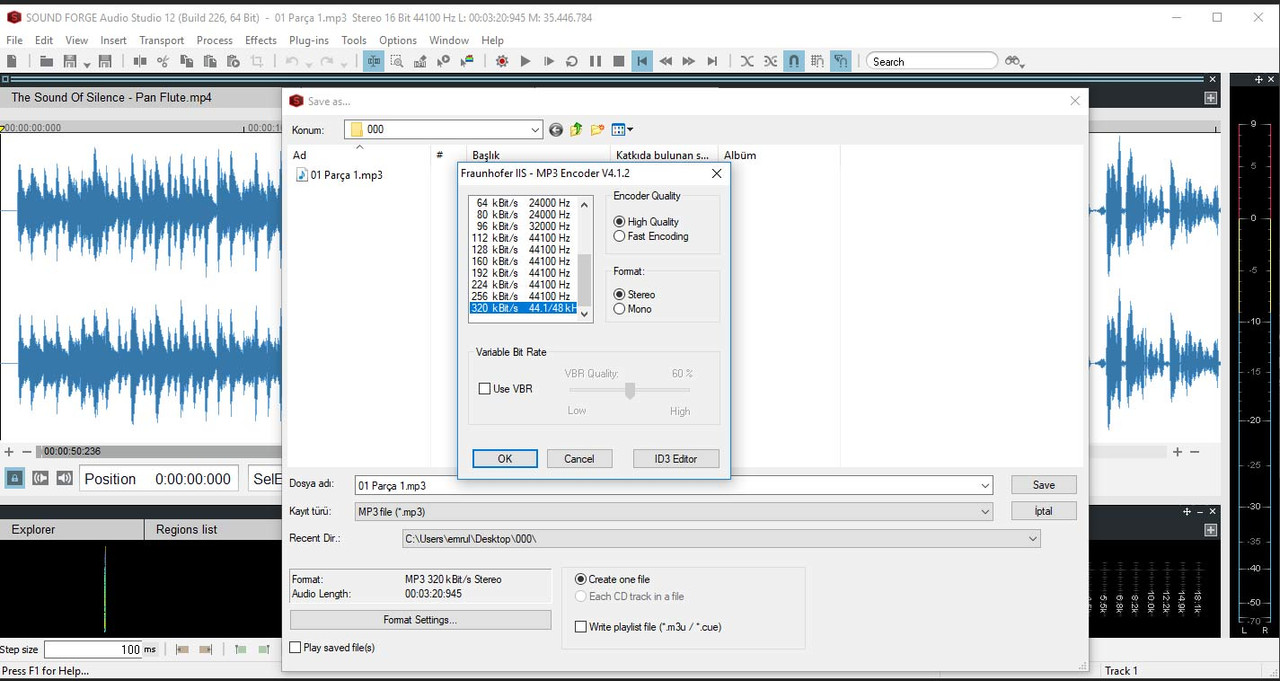This screenshot has width=1280, height=681.
Task: Toggle the lock icon beside Position display
Action: (15, 478)
